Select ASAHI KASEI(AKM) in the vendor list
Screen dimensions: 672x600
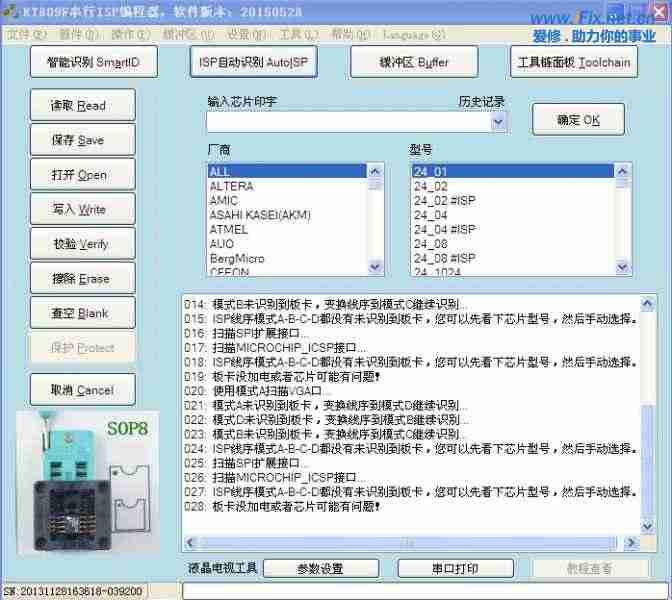(287, 215)
